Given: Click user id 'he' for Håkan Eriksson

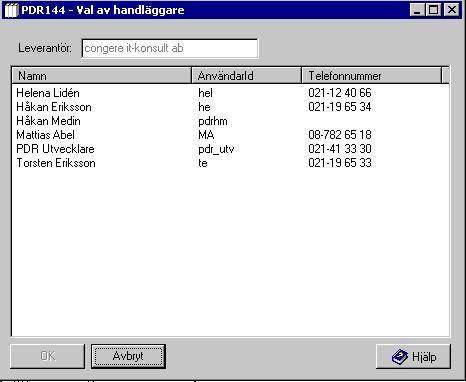Looking at the screenshot, I should pyautogui.click(x=204, y=107).
